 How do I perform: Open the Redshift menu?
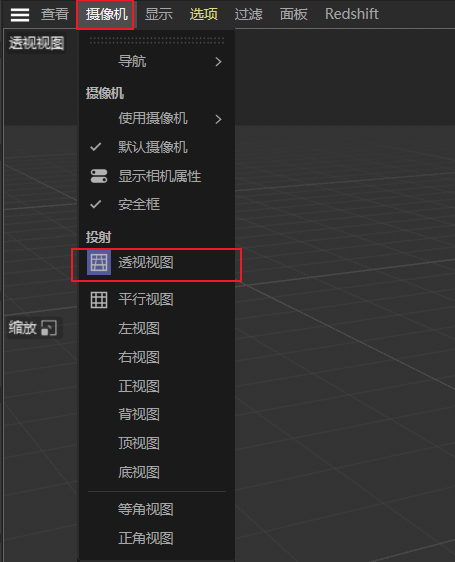pos(352,14)
